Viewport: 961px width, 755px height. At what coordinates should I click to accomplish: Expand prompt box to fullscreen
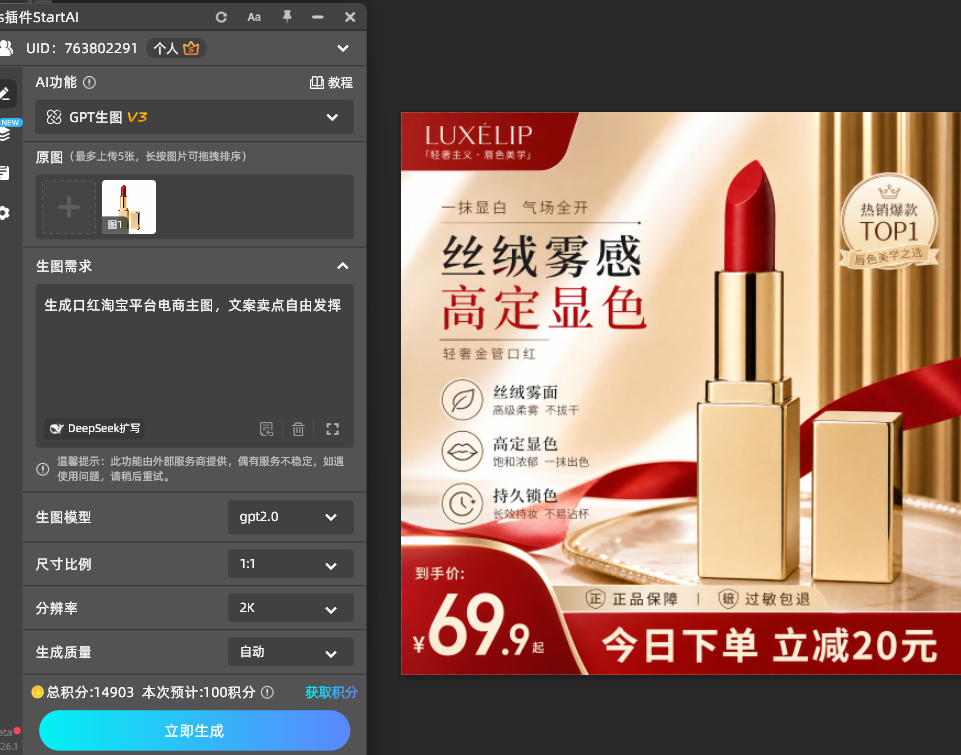click(x=333, y=429)
